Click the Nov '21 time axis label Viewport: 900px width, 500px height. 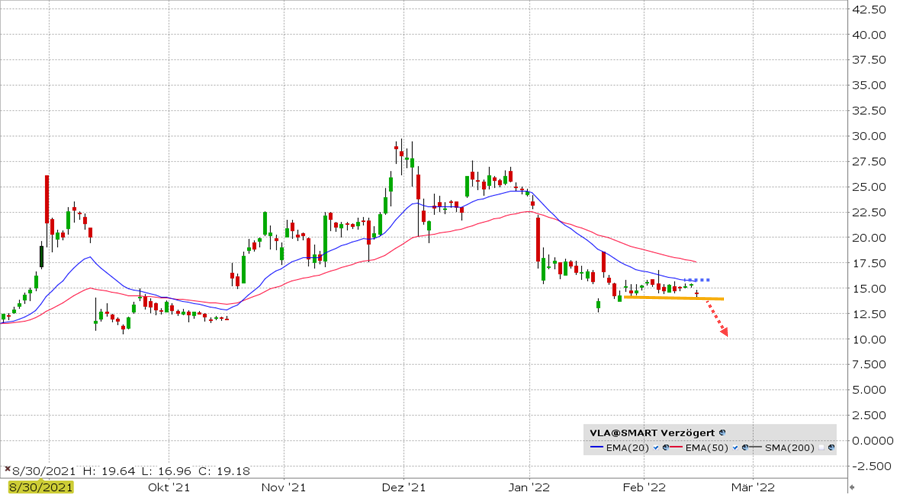click(284, 487)
